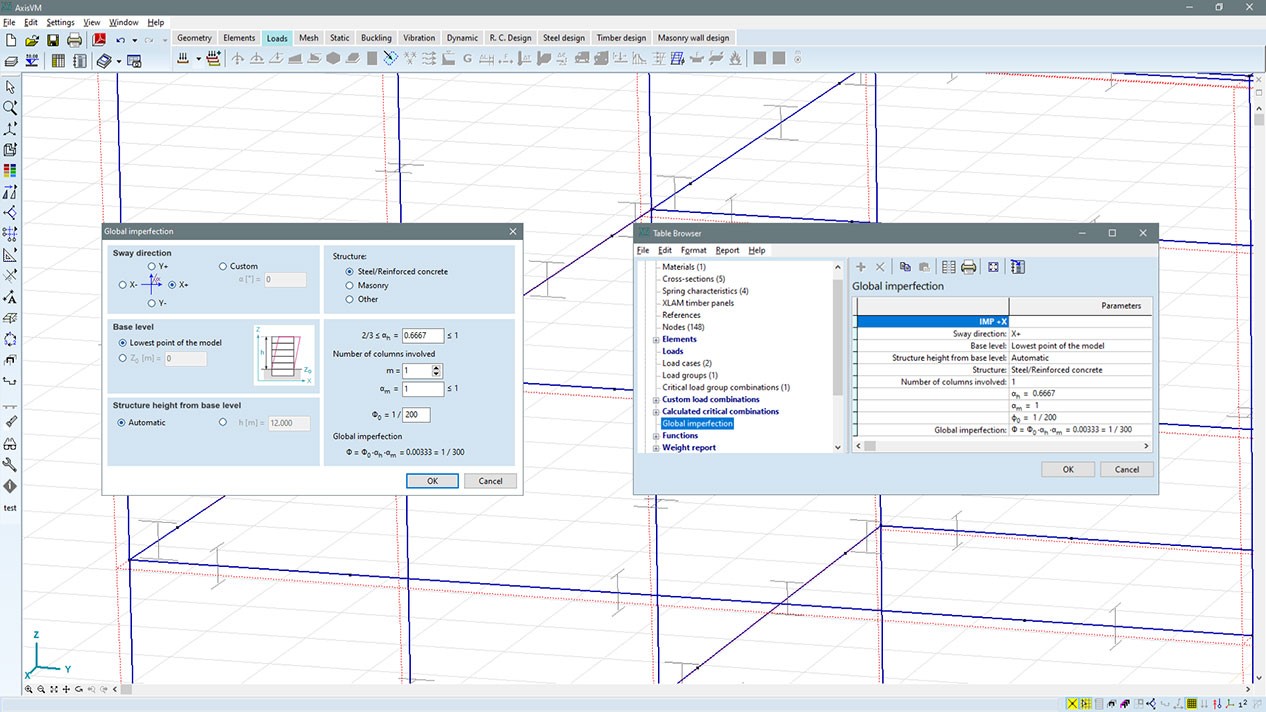Click the Table Browser horizontal scrollbar

pyautogui.click(x=1003, y=446)
